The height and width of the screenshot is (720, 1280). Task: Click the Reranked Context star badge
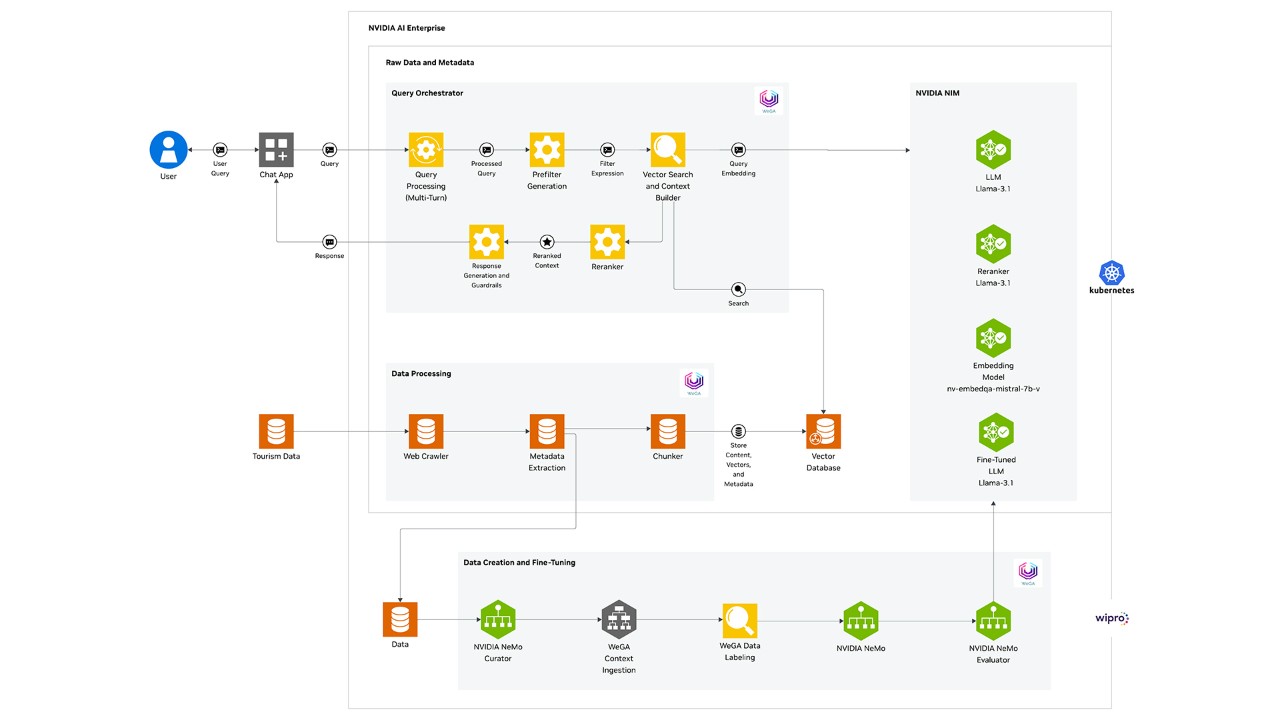547,241
